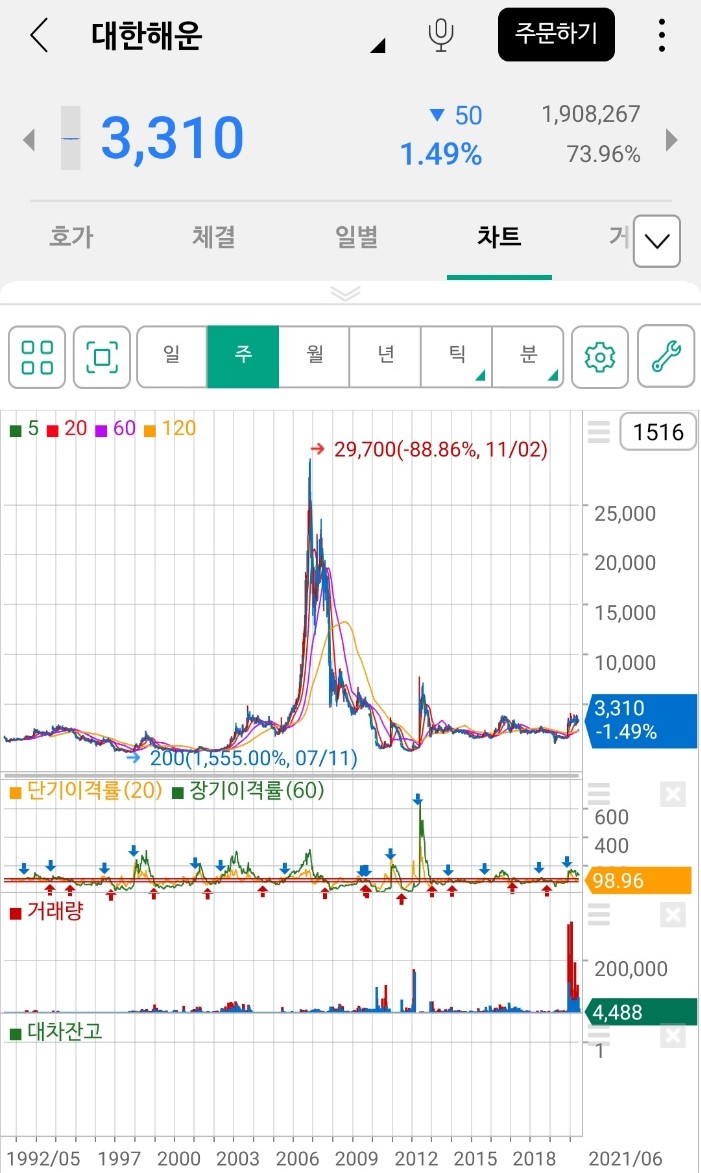Tap the 5 moving average legend
Image resolution: width=701 pixels, height=1173 pixels.
[x=25, y=429]
